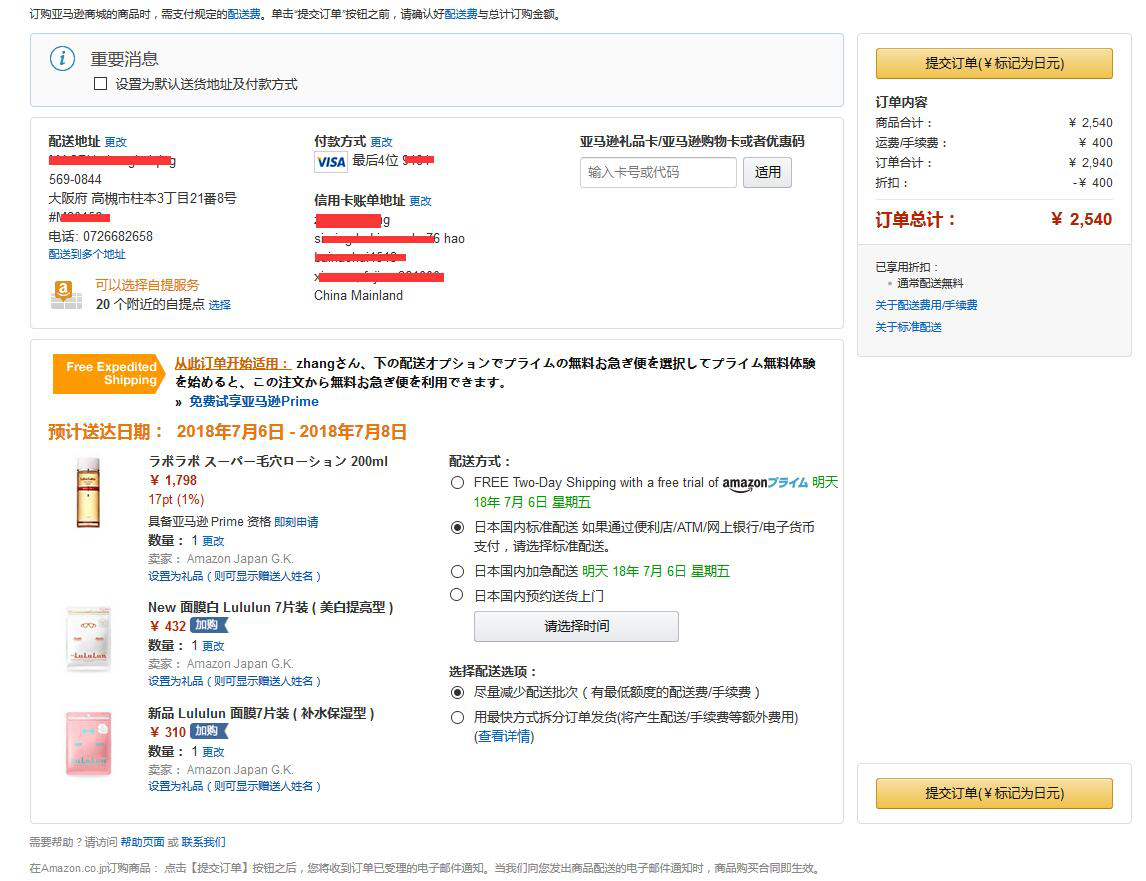The height and width of the screenshot is (881, 1146).
Task: Click the Free Expedited Shipping orange badge
Action: [109, 374]
